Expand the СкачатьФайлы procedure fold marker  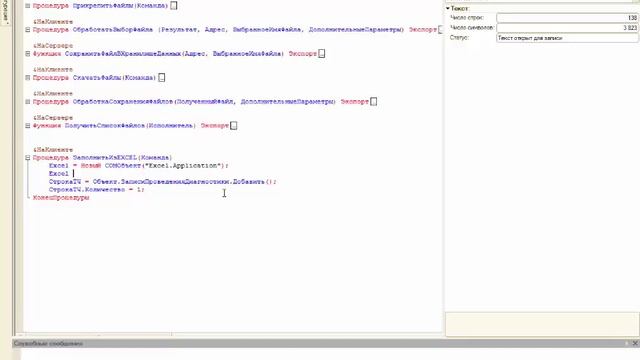[x=28, y=78]
